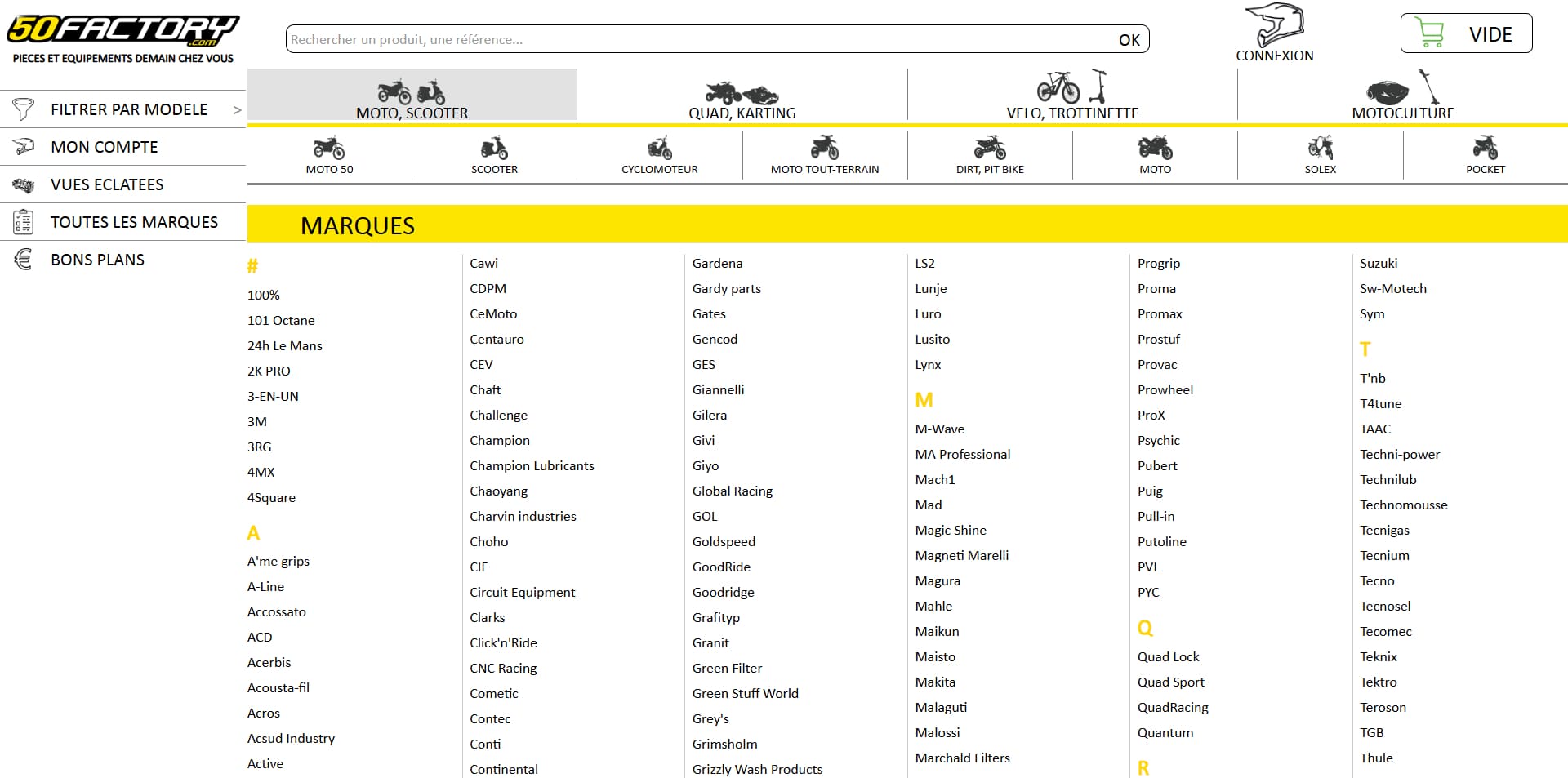This screenshot has height=778, width=1568.
Task: Open the Motoculture tab
Action: tap(1403, 96)
